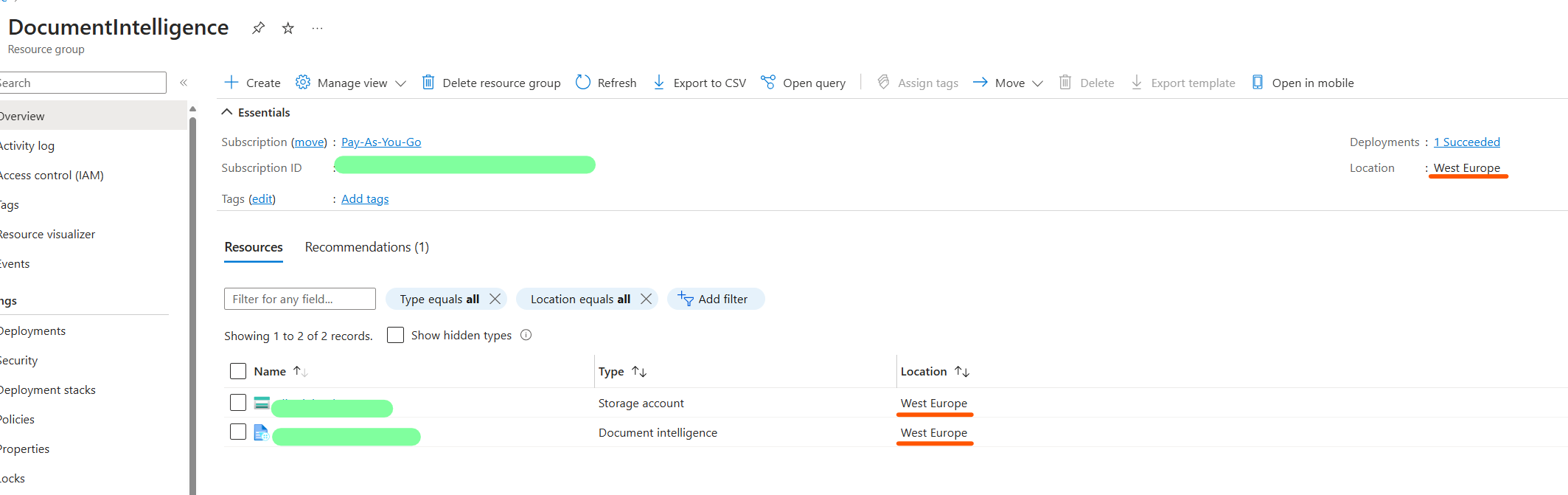Click Export template
The height and width of the screenshot is (495, 1568).
pos(1183,83)
